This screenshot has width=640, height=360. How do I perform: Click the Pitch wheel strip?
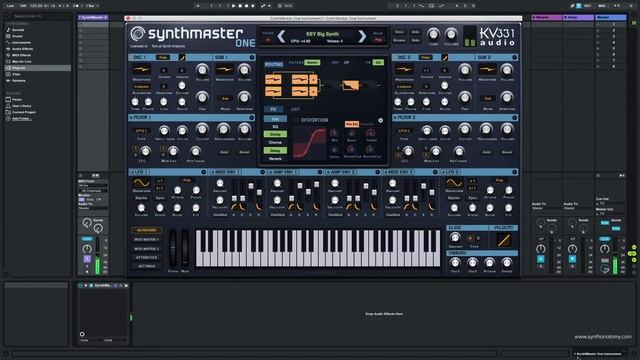click(x=173, y=248)
